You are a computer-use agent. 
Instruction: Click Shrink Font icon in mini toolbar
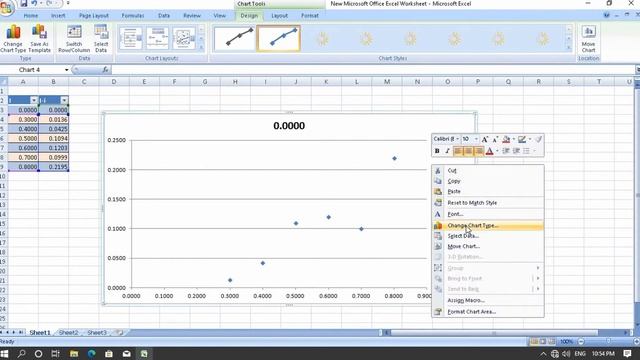(x=495, y=140)
